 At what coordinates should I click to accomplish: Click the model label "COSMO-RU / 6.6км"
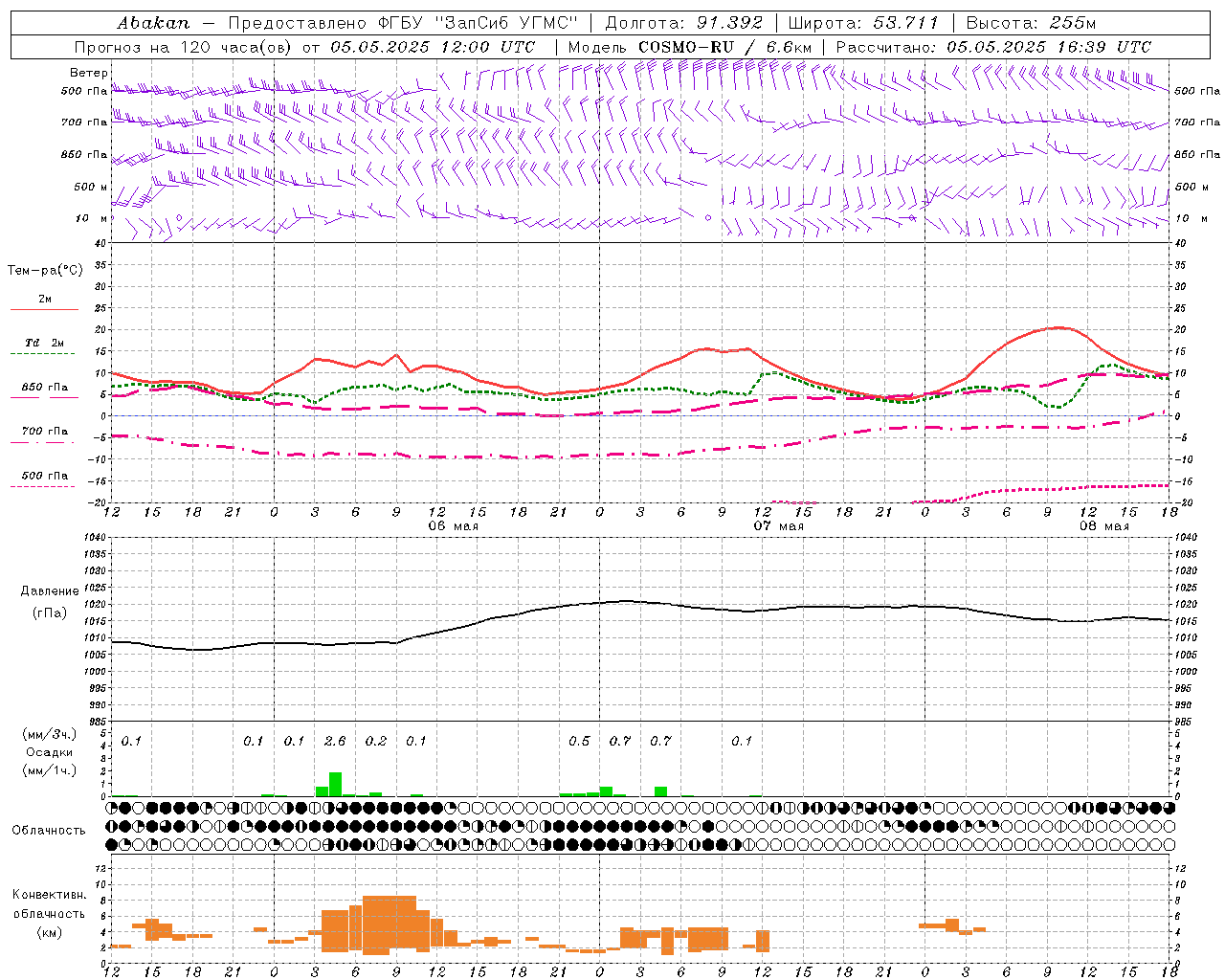724,47
